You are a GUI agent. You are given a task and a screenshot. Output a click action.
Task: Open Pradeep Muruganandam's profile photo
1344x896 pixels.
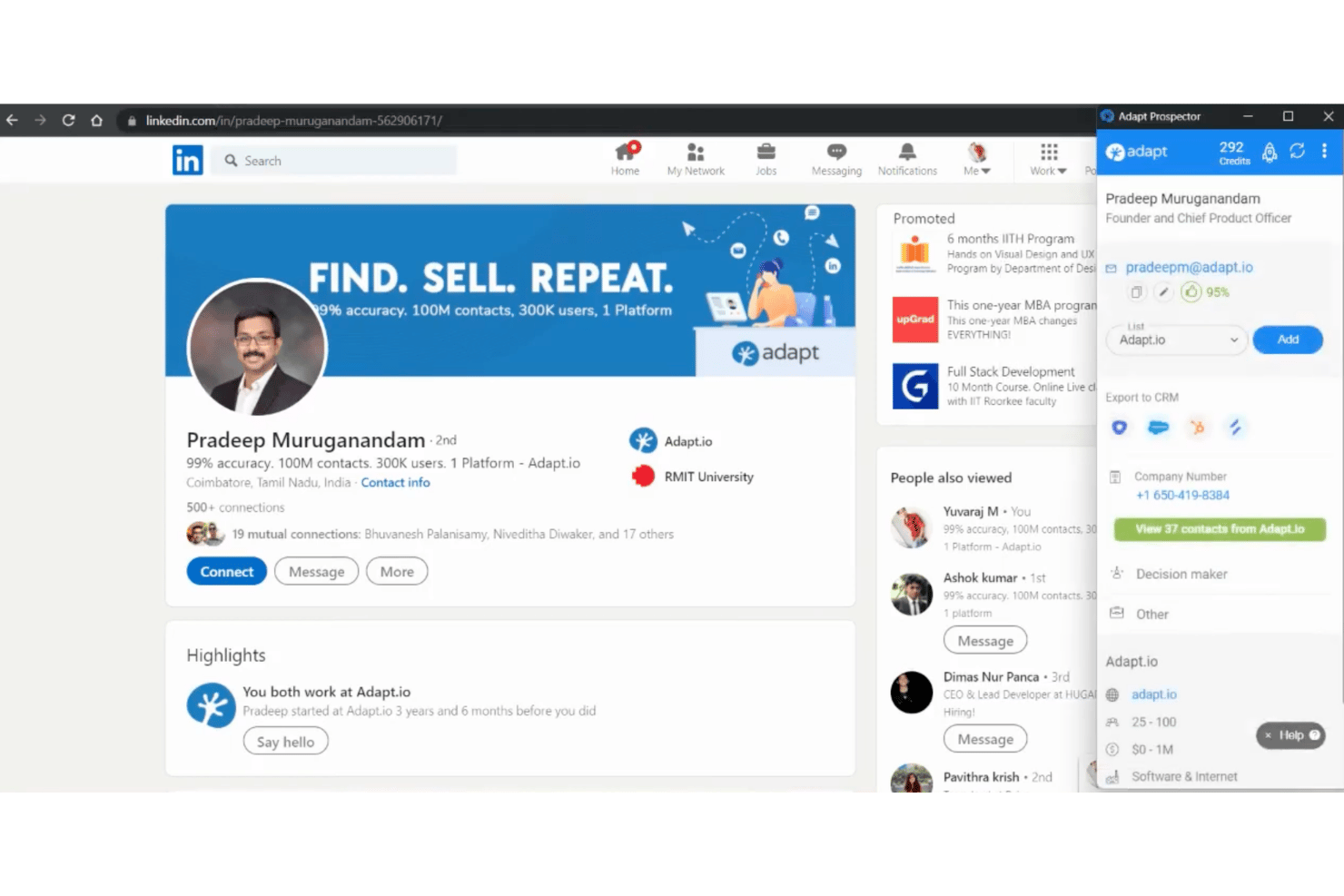[256, 349]
